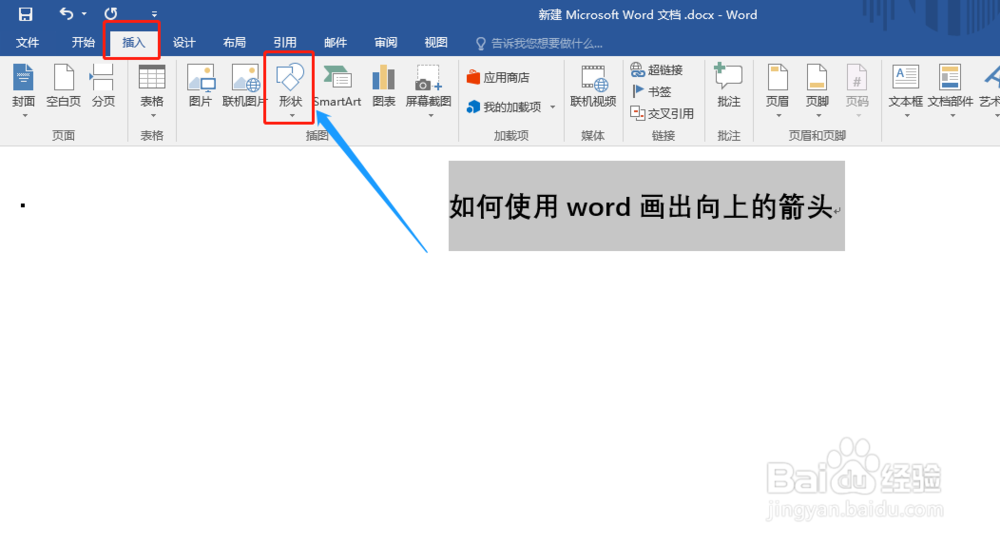The height and width of the screenshot is (544, 1000).
Task: Select the 插入 ribbon tab
Action: tap(133, 43)
